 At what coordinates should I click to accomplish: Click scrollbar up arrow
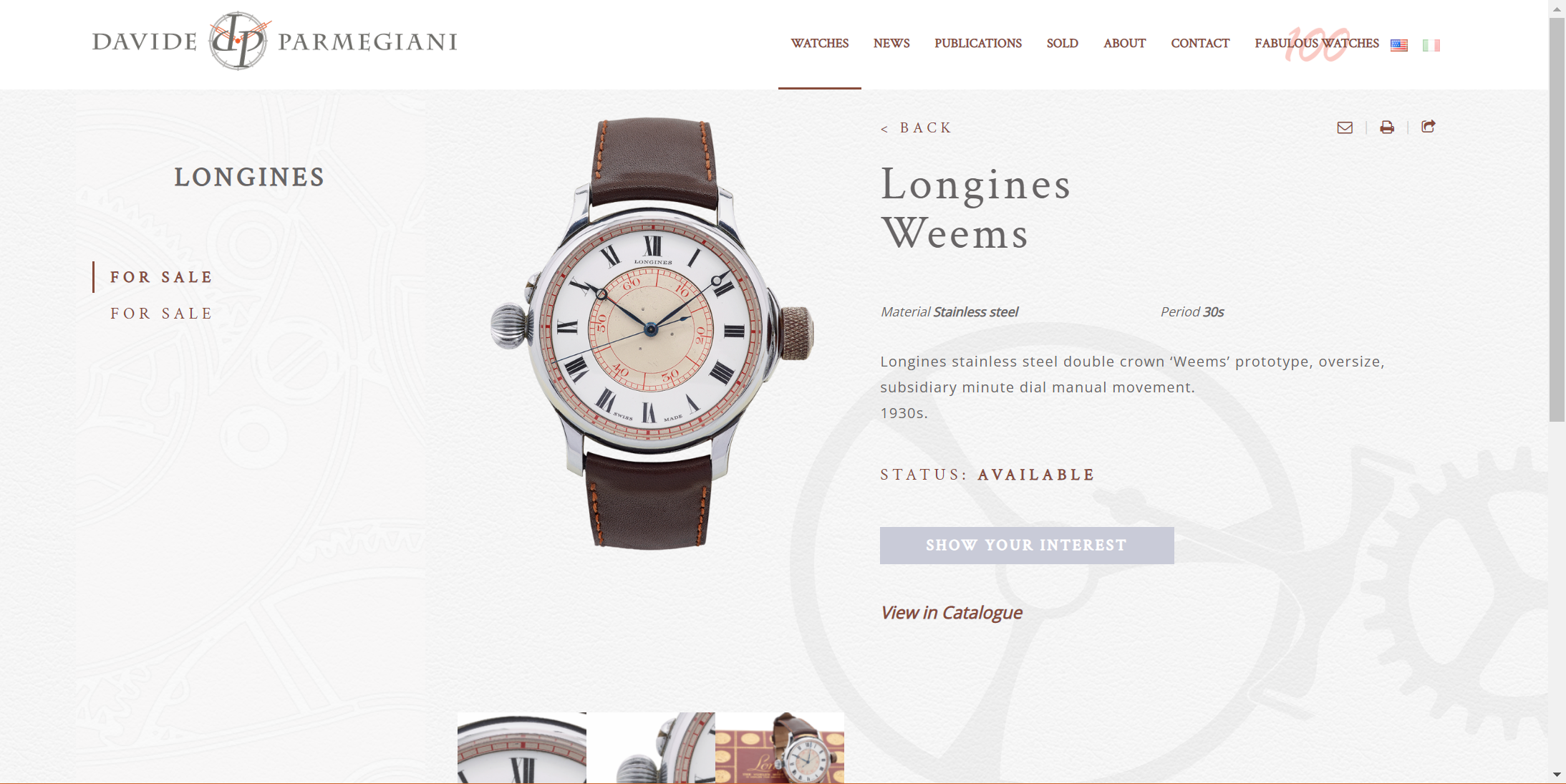coord(1557,9)
